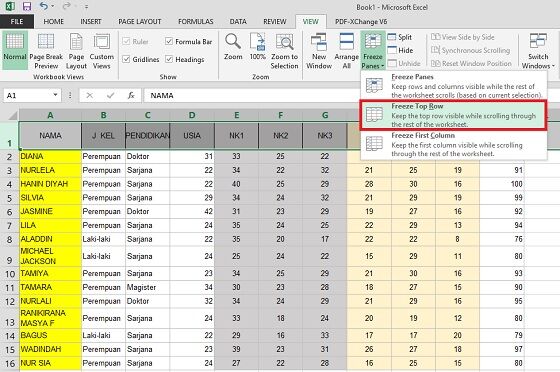Toggle the Formula Bar checkbox
560x372 pixels.
169,41
